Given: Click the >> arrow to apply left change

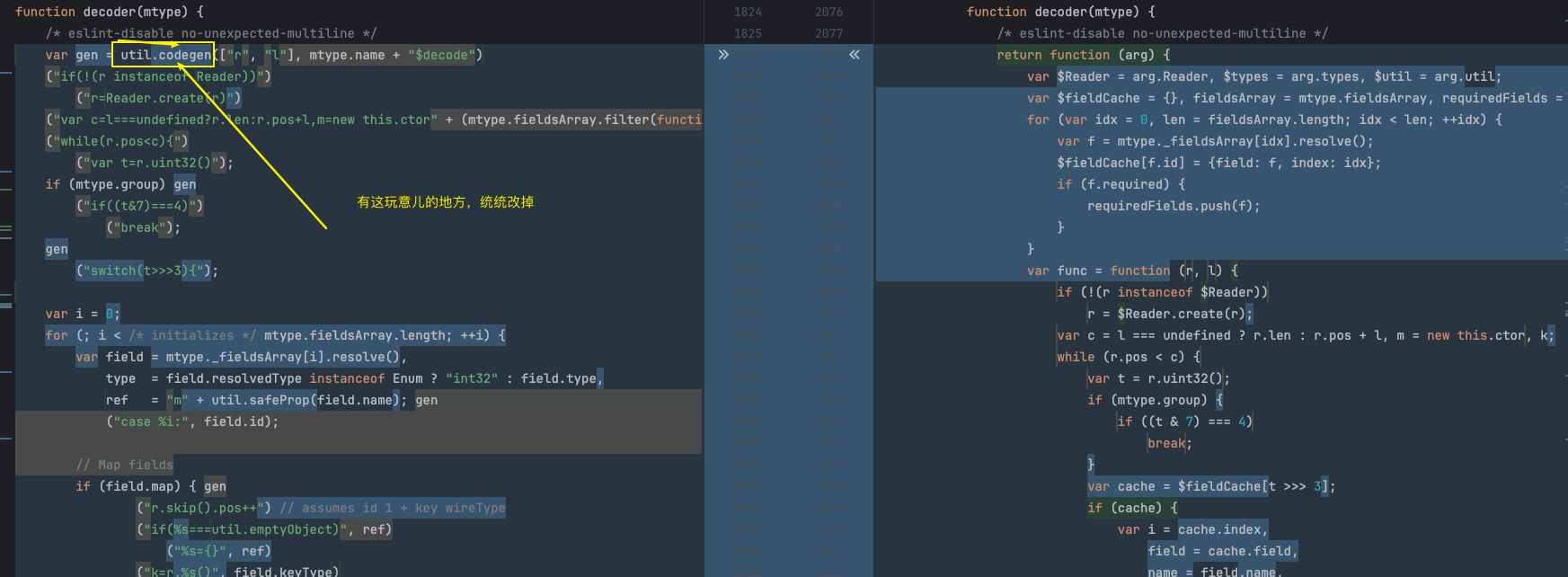Looking at the screenshot, I should tap(723, 55).
